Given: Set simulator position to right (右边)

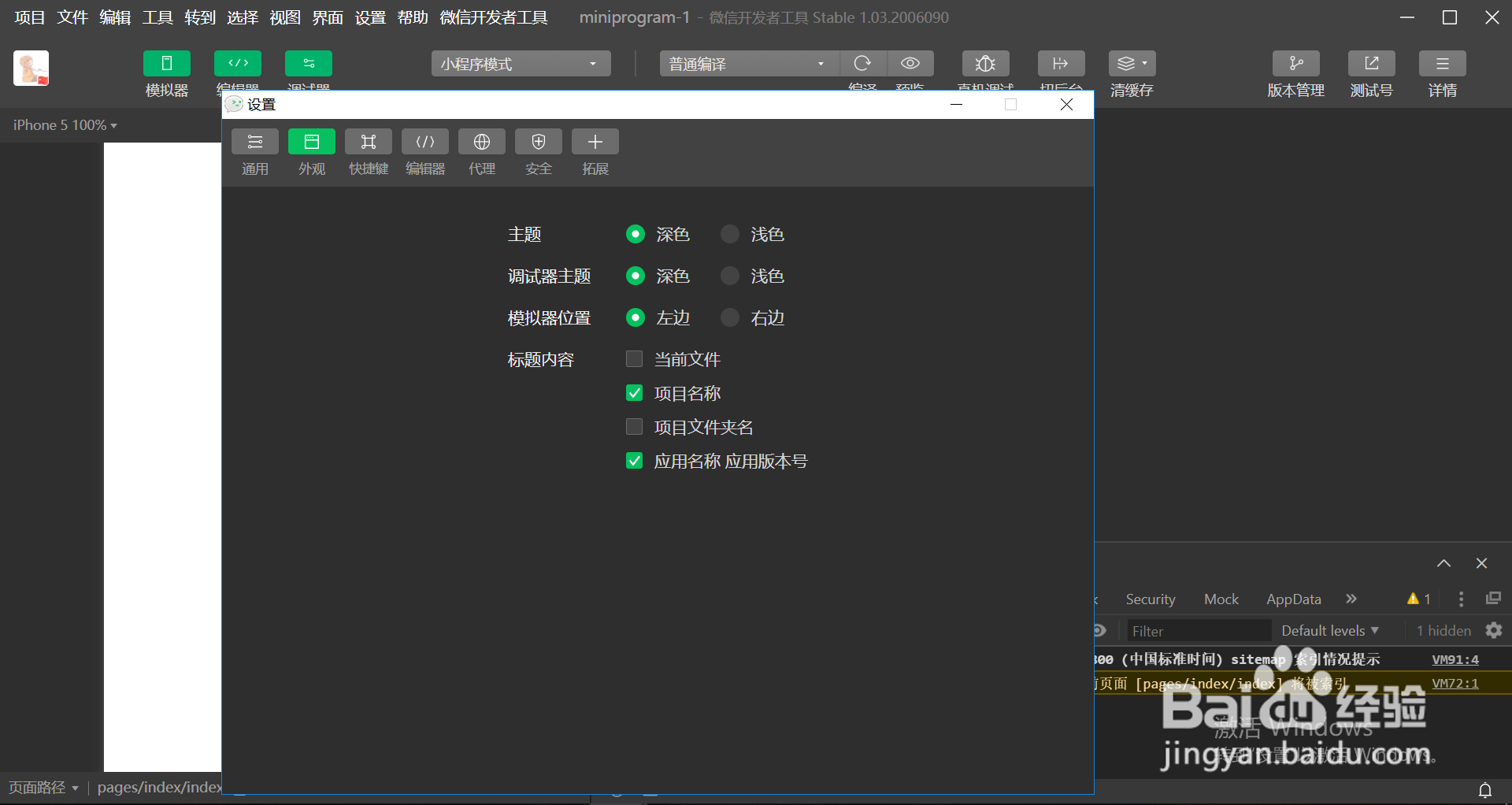Looking at the screenshot, I should click(x=730, y=317).
